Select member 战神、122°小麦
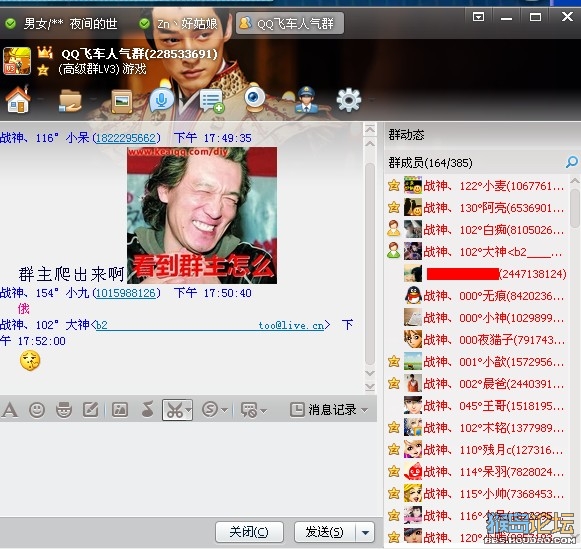Screen dimensions: 581x549 point(477,186)
